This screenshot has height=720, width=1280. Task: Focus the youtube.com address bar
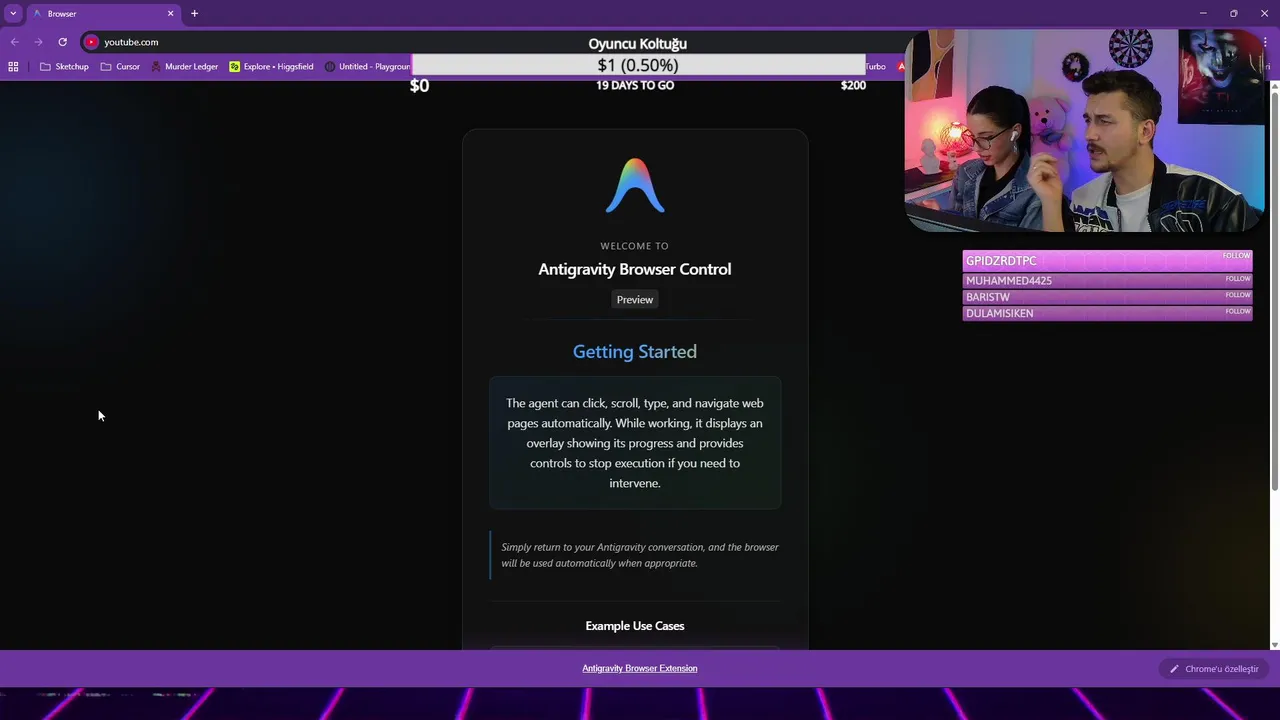131,42
